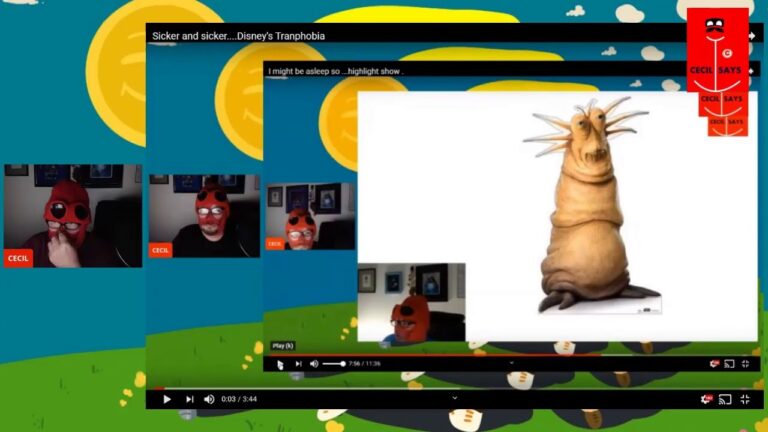Seek on the inner player's red progress bar
The height and width of the screenshot is (432, 768).
click(512, 355)
